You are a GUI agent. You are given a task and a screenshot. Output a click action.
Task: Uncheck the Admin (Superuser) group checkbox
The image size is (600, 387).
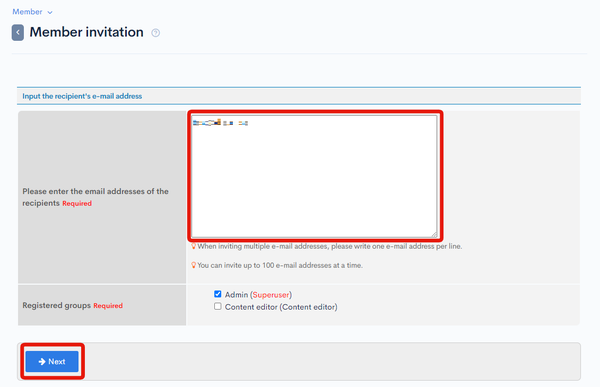point(218,294)
